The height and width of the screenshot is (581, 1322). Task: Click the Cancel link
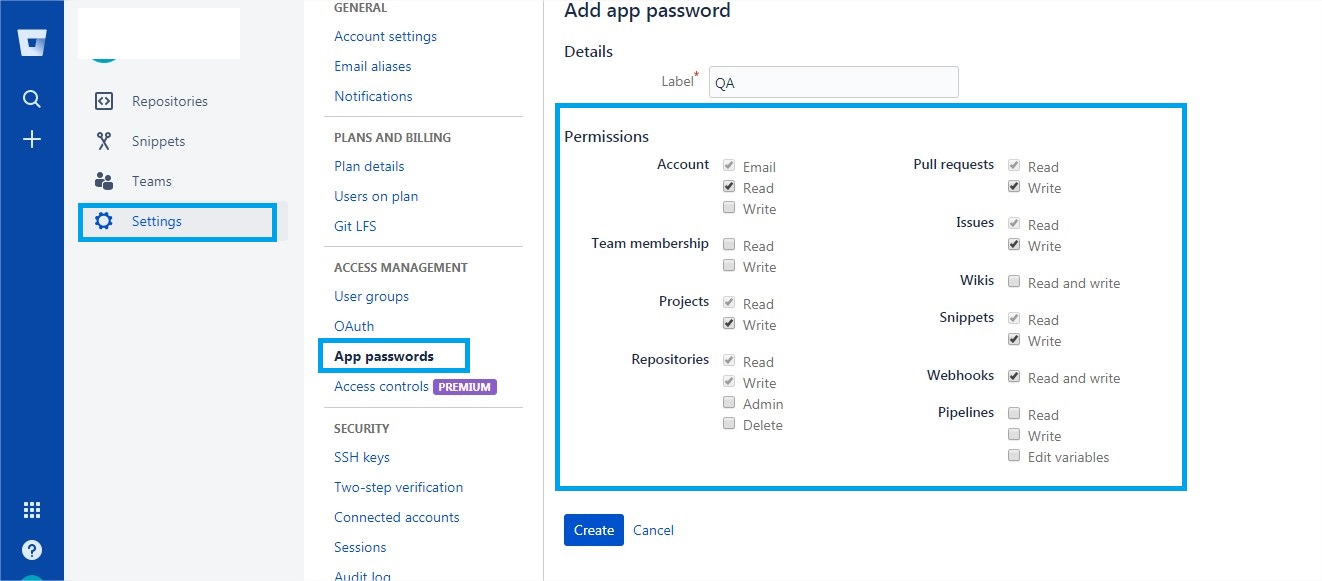coord(653,530)
